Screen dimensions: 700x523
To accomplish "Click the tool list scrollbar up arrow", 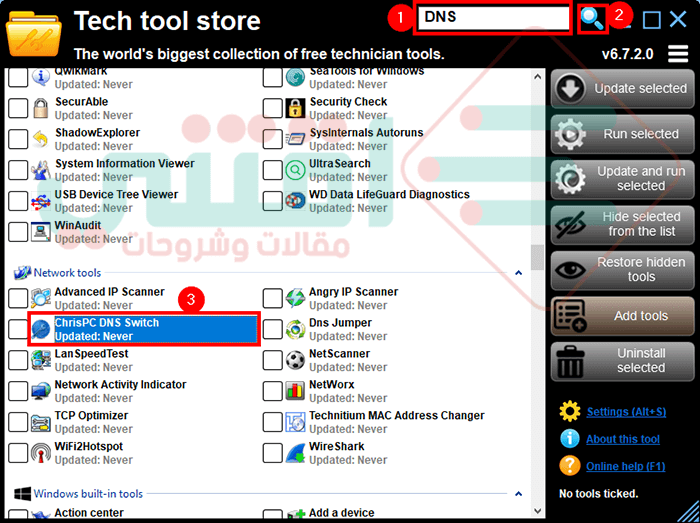I will (x=537, y=76).
